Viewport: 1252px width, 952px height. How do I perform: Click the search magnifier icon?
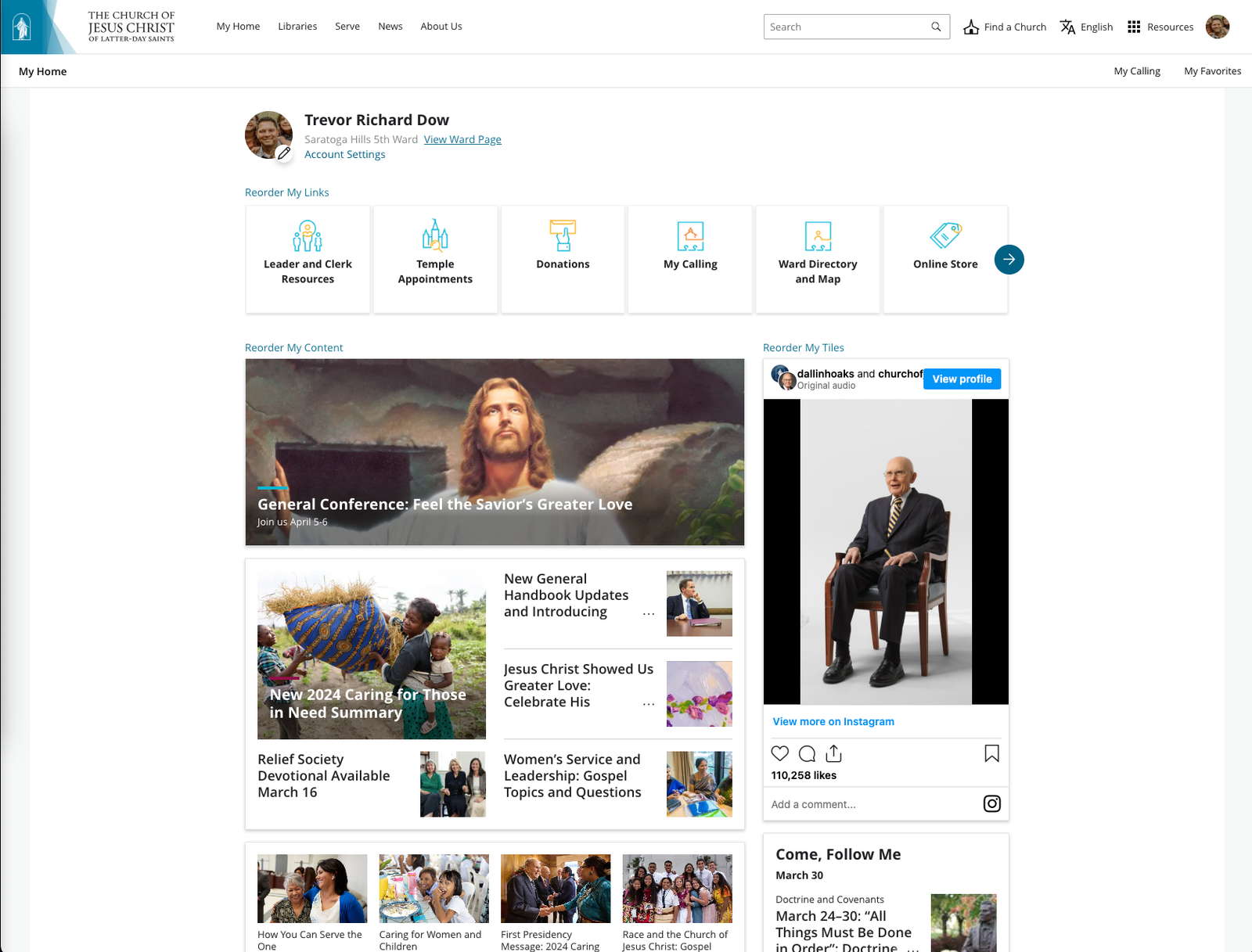coord(936,27)
